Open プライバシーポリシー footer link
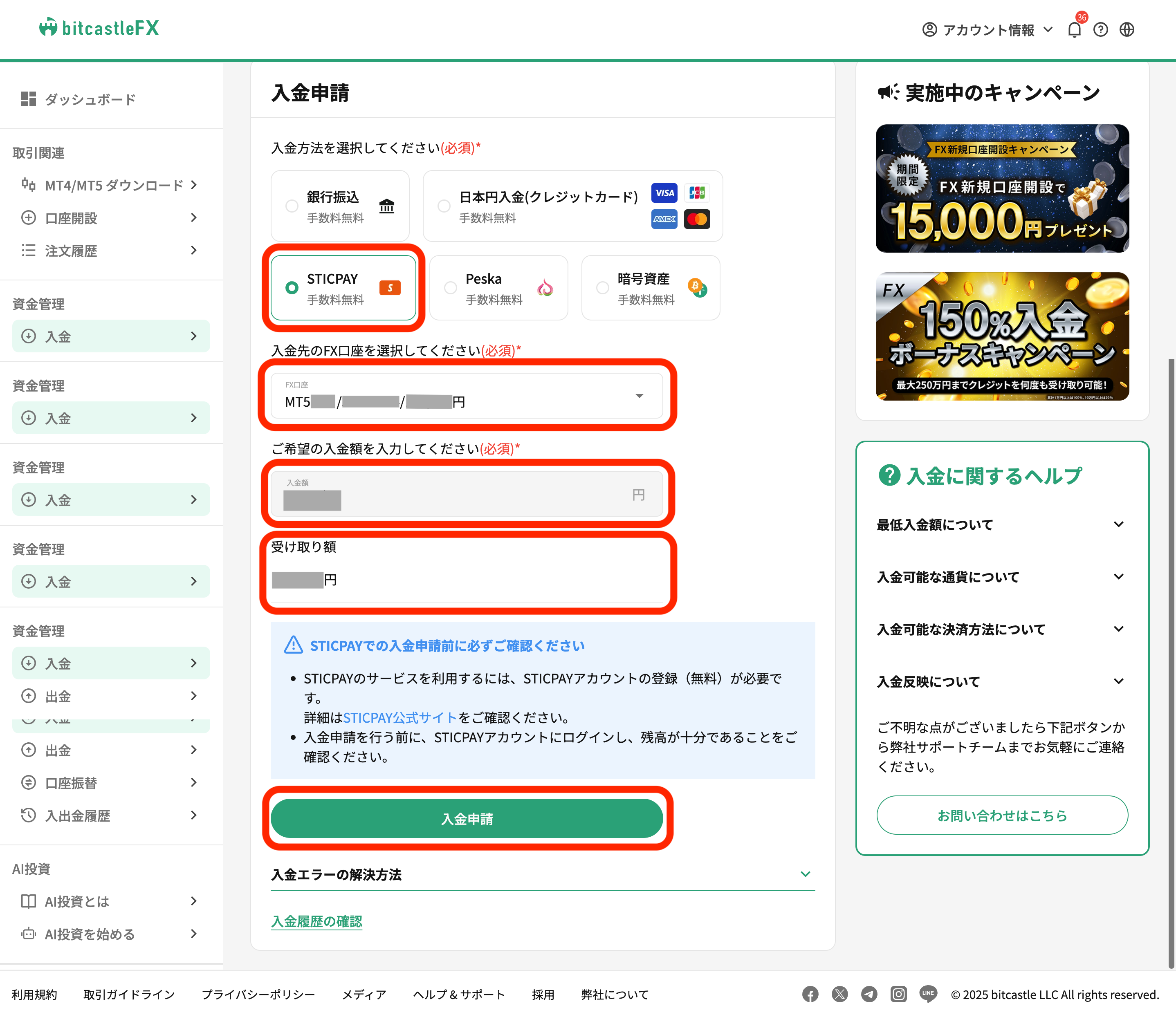Image resolution: width=1176 pixels, height=1017 pixels. pyautogui.click(x=258, y=994)
